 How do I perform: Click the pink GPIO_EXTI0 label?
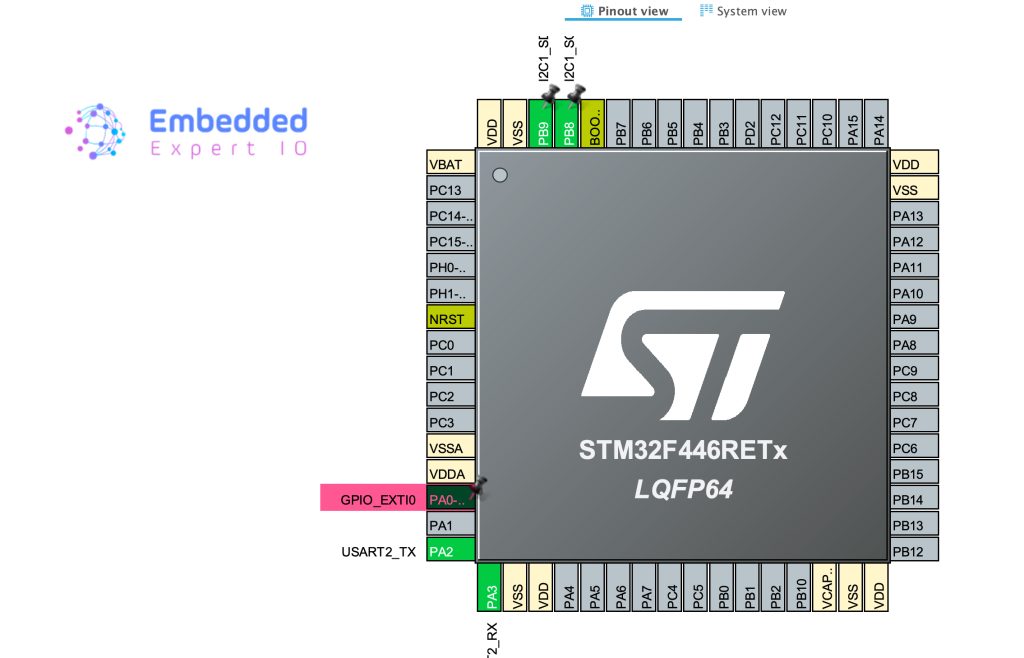(x=372, y=498)
